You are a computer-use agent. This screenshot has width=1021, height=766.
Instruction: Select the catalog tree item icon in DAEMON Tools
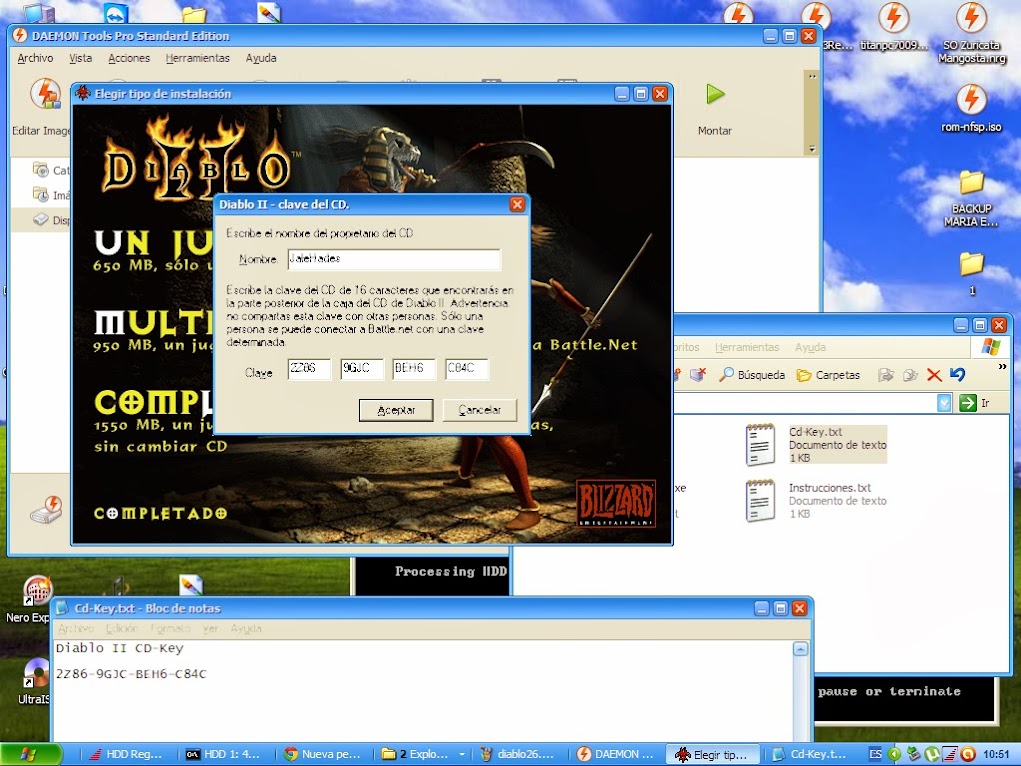[x=41, y=170]
